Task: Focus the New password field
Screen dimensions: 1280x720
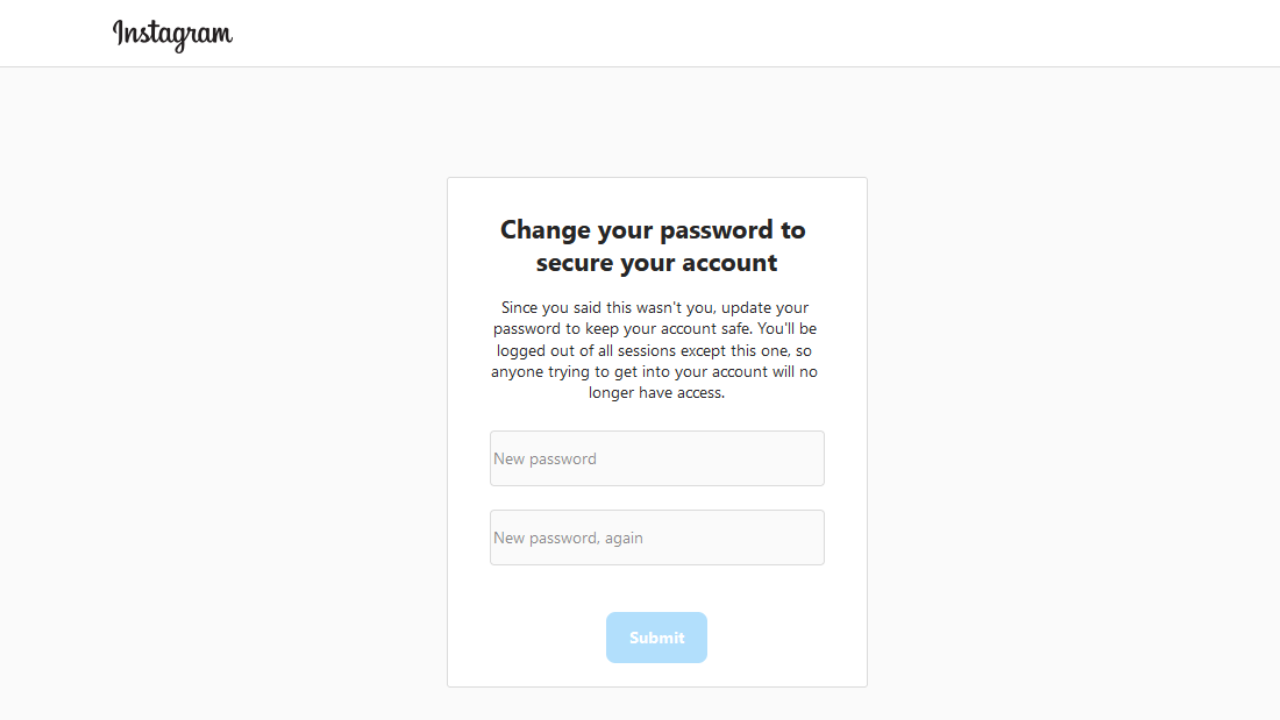Action: 657,458
